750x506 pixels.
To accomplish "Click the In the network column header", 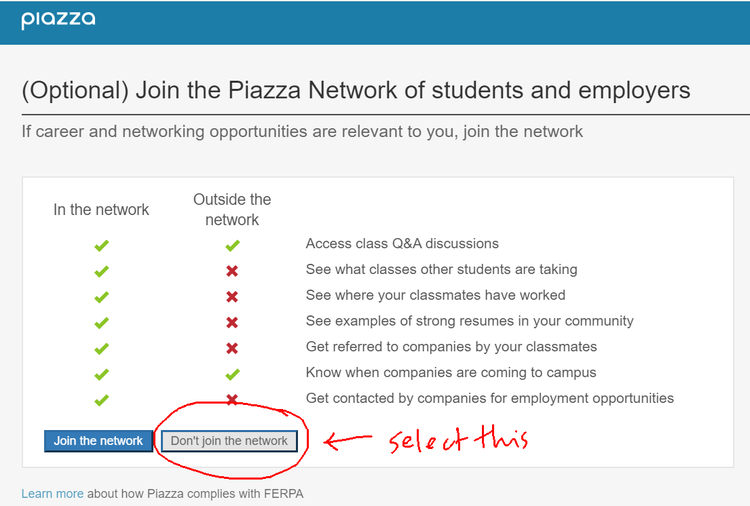I will [x=101, y=210].
